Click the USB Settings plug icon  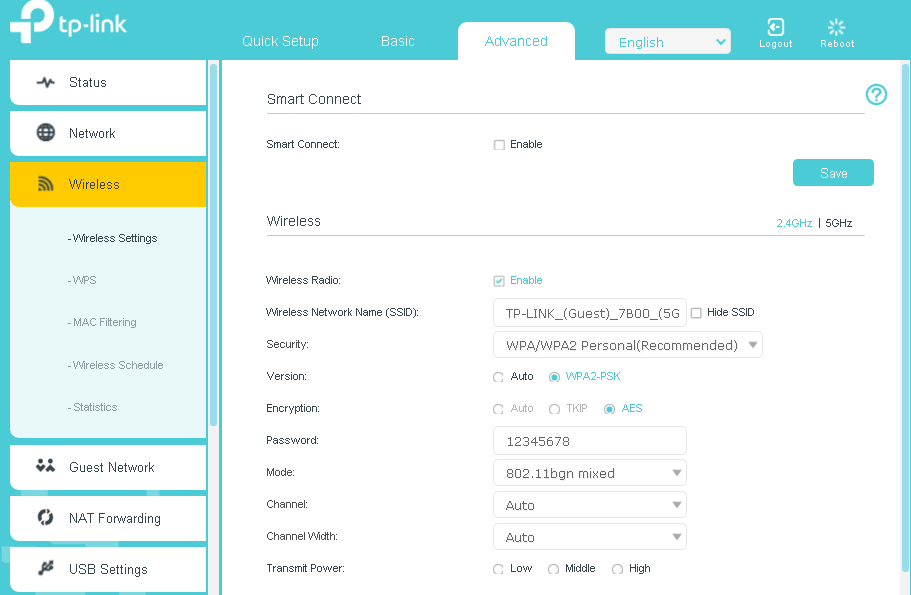point(45,569)
